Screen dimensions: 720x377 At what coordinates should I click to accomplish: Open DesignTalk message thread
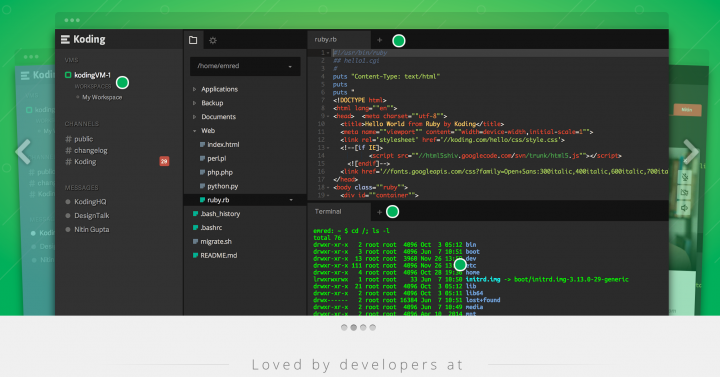coord(87,215)
